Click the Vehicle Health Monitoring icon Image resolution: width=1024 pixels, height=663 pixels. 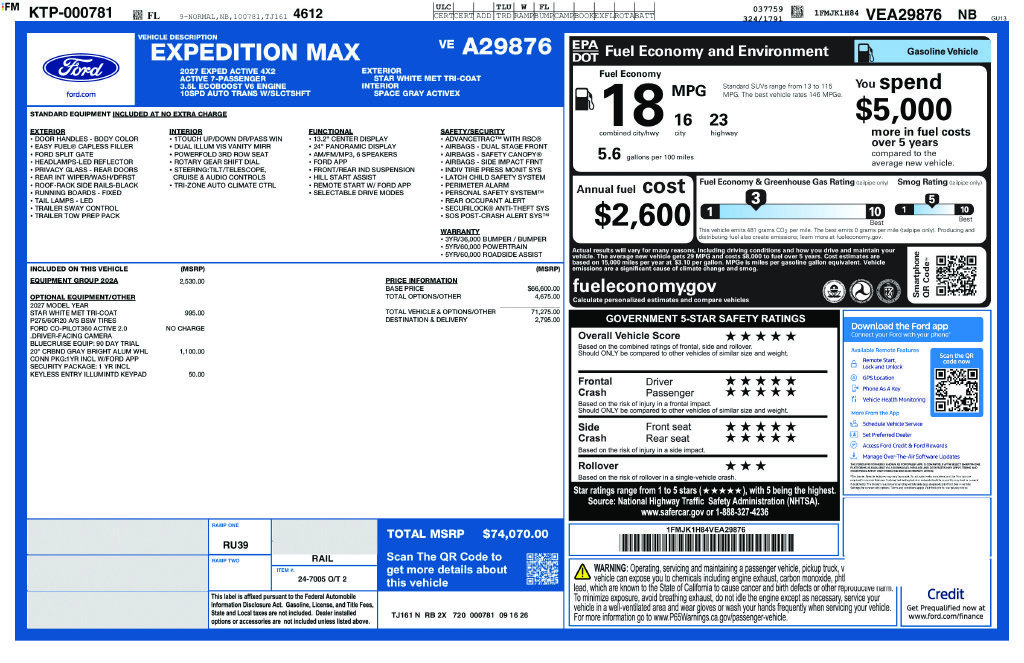[x=854, y=399]
